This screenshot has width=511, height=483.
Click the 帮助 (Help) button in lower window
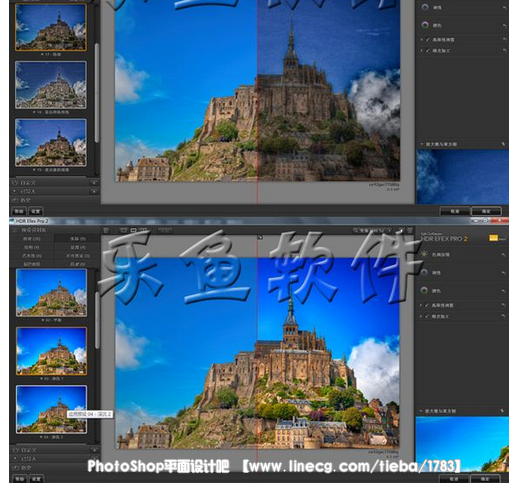pyautogui.click(x=19, y=479)
